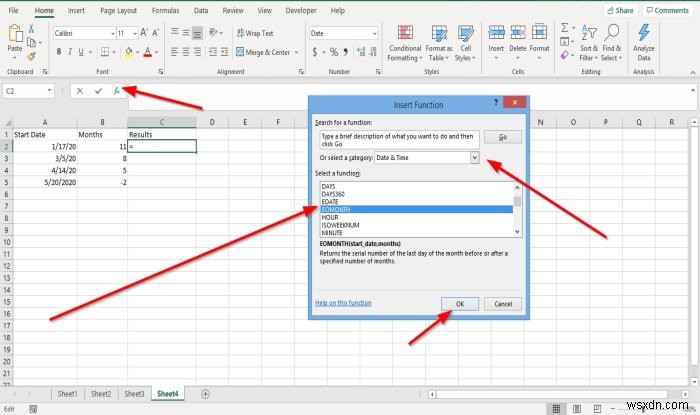Click the Borders icon
The height and width of the screenshot is (415, 700).
[105, 52]
